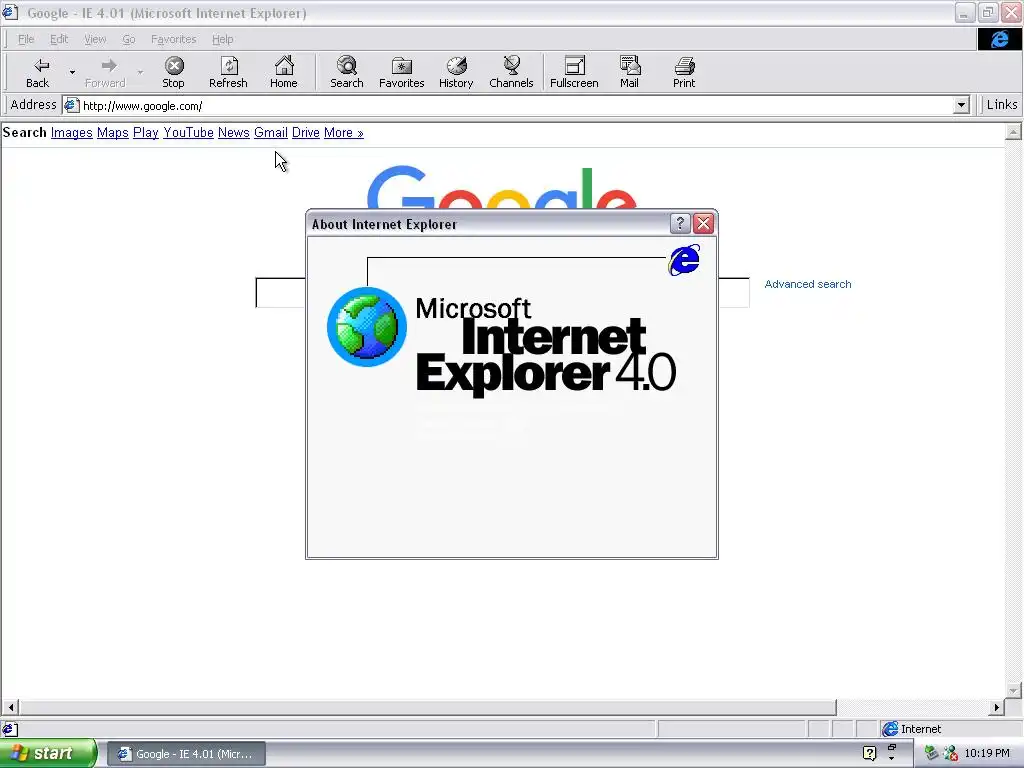This screenshot has height=768, width=1024.
Task: Go back with the Back toolbar button
Action: 38,72
